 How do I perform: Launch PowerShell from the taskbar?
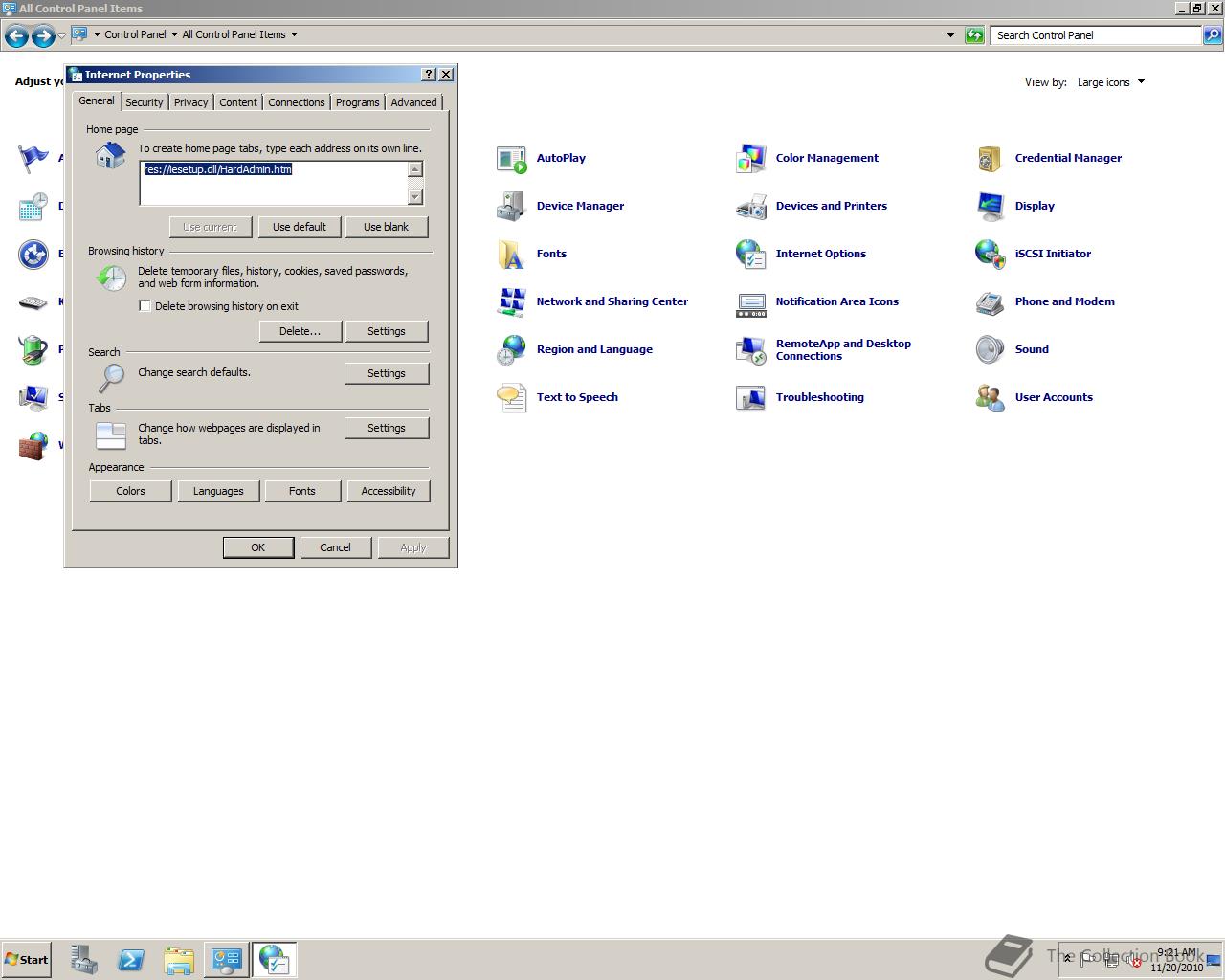[x=131, y=960]
